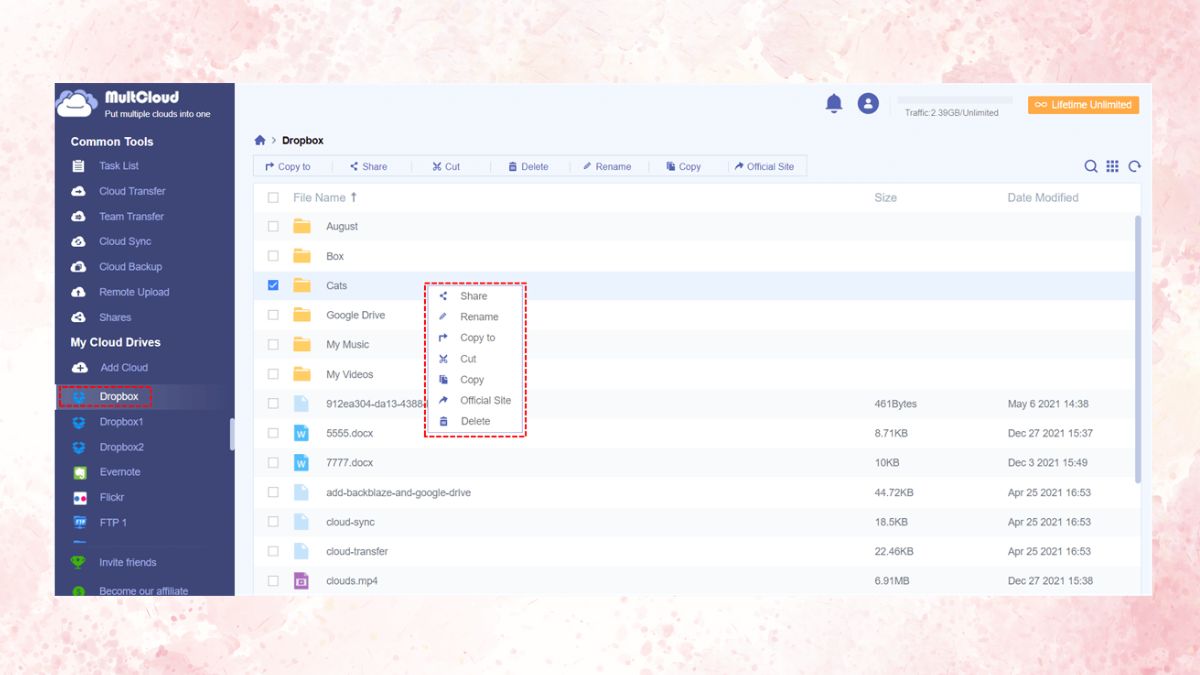Viewport: 1200px width, 675px height.
Task: Click the Flickr drive icon
Action: pos(79,497)
